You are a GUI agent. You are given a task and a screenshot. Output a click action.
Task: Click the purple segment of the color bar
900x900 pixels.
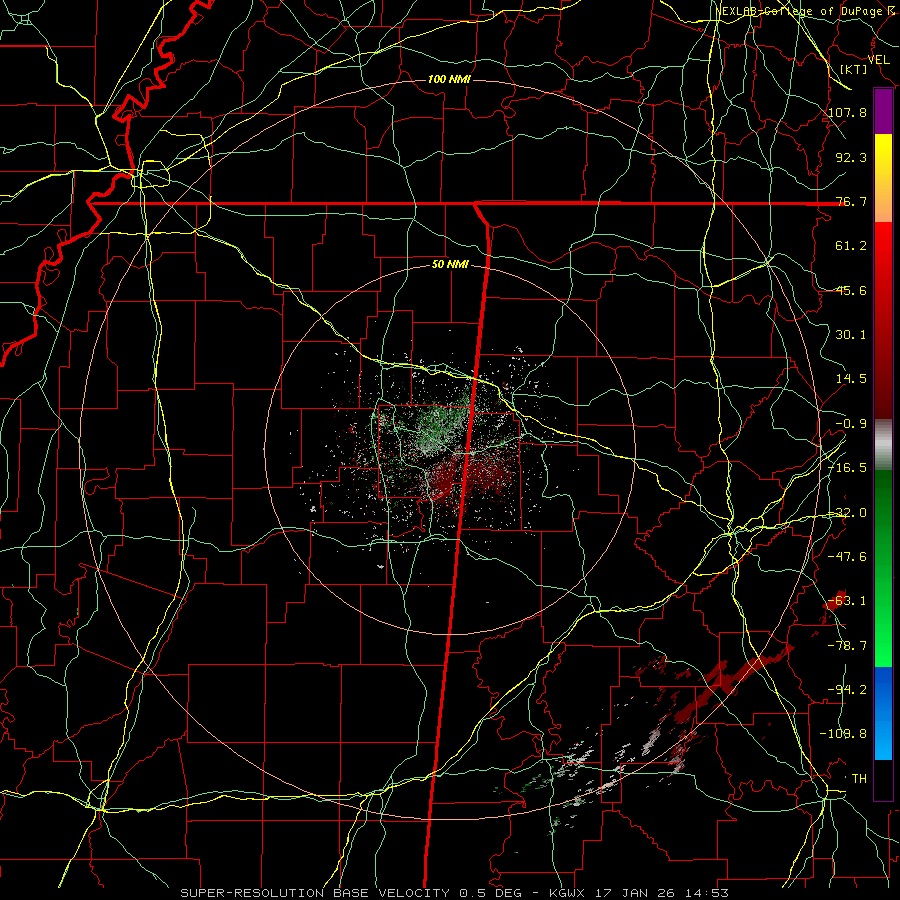[883, 112]
